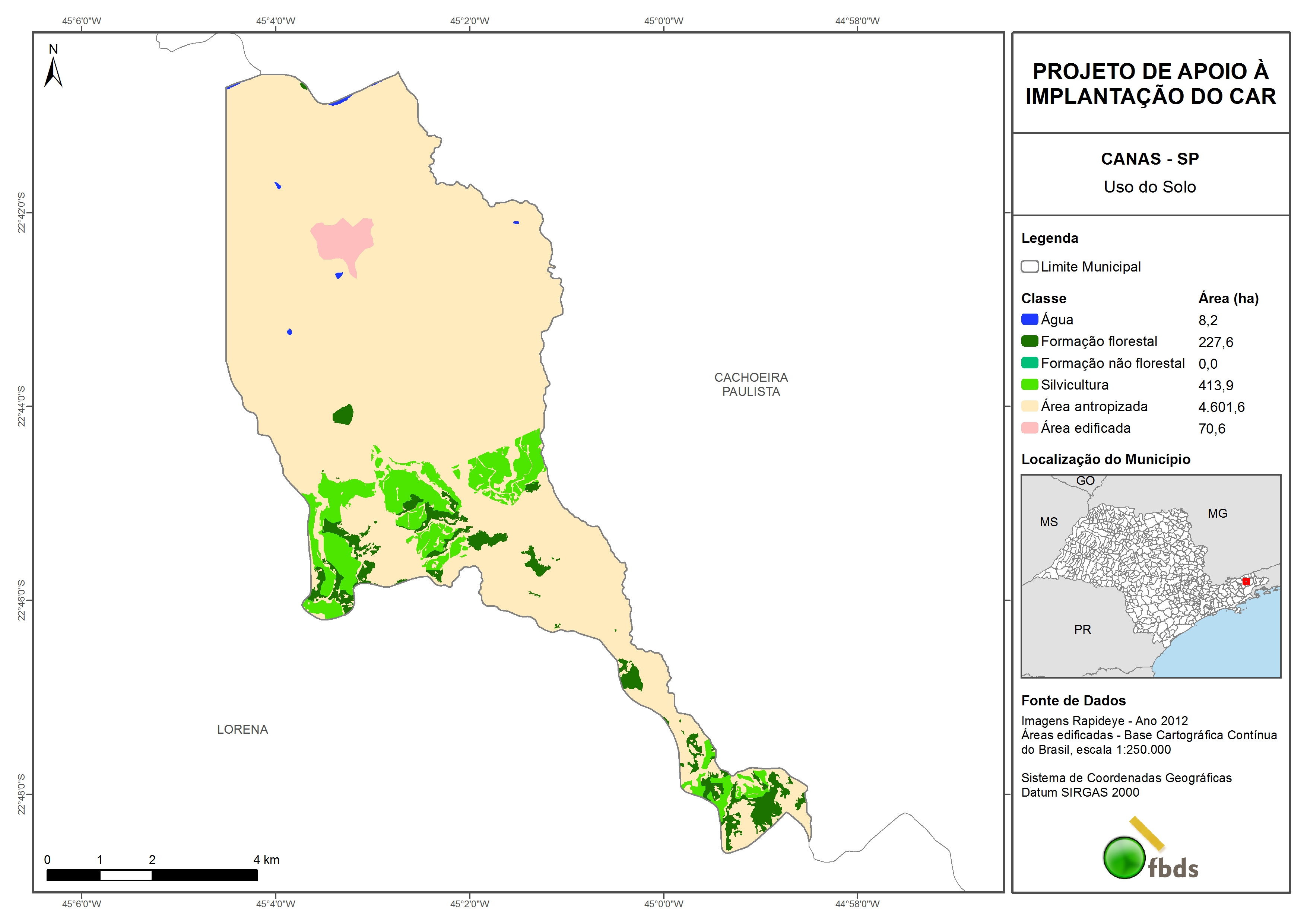The width and height of the screenshot is (1307, 924).
Task: Click the Limite Municipal legend outline symbol
Action: click(x=1029, y=266)
